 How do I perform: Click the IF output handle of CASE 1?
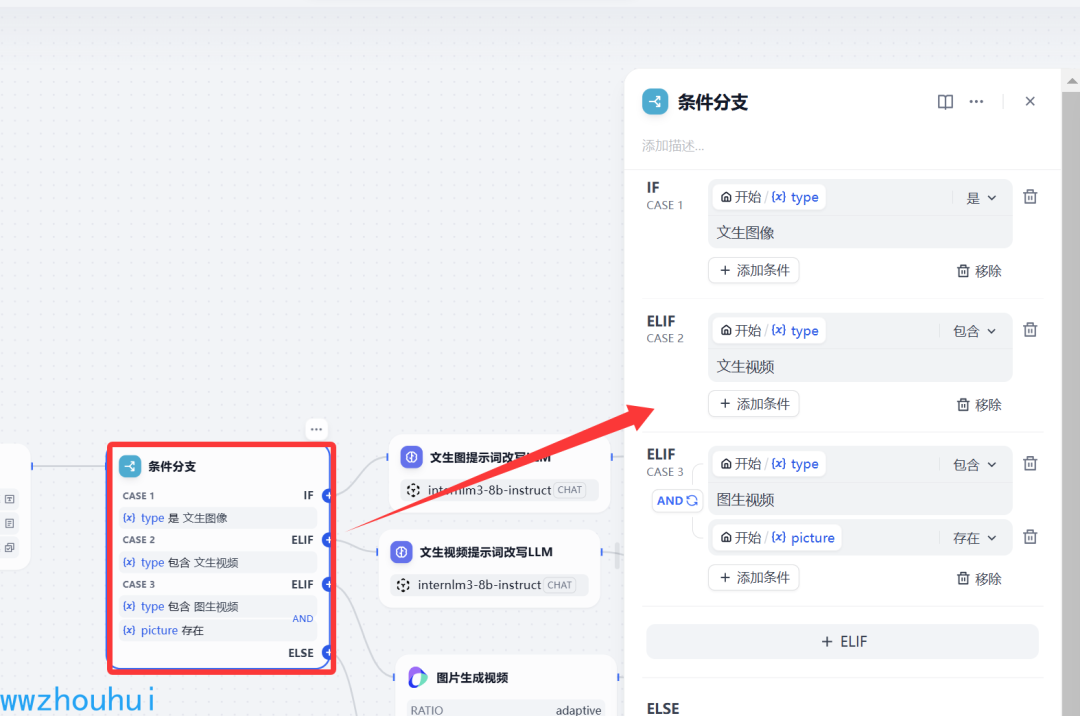(x=327, y=495)
